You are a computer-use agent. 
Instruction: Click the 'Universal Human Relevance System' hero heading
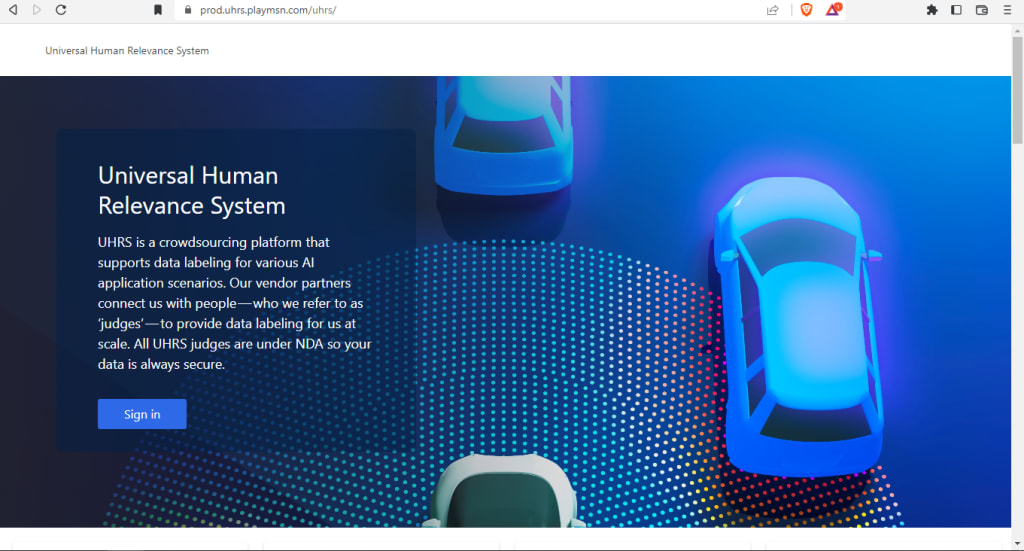(x=191, y=191)
